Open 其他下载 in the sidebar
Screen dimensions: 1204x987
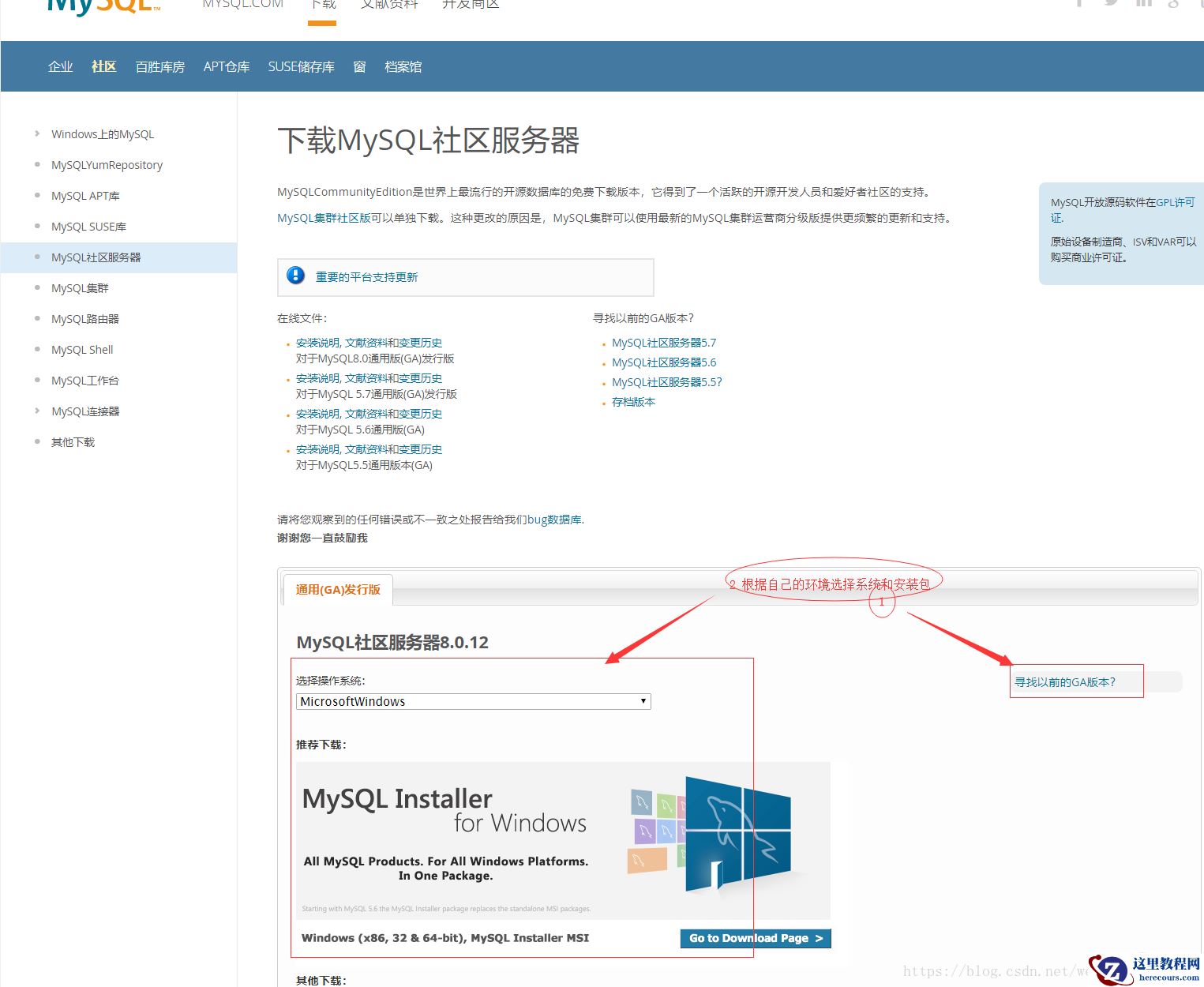73,442
